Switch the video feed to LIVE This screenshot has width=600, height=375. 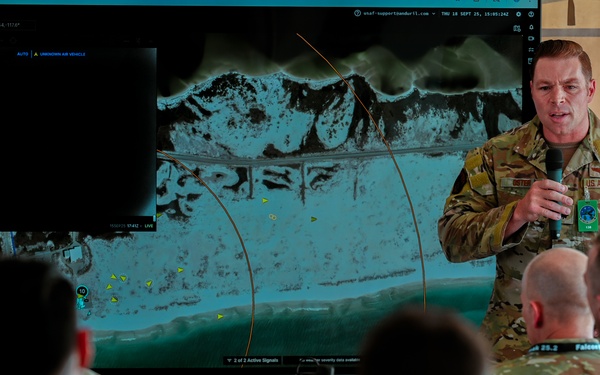[149, 226]
